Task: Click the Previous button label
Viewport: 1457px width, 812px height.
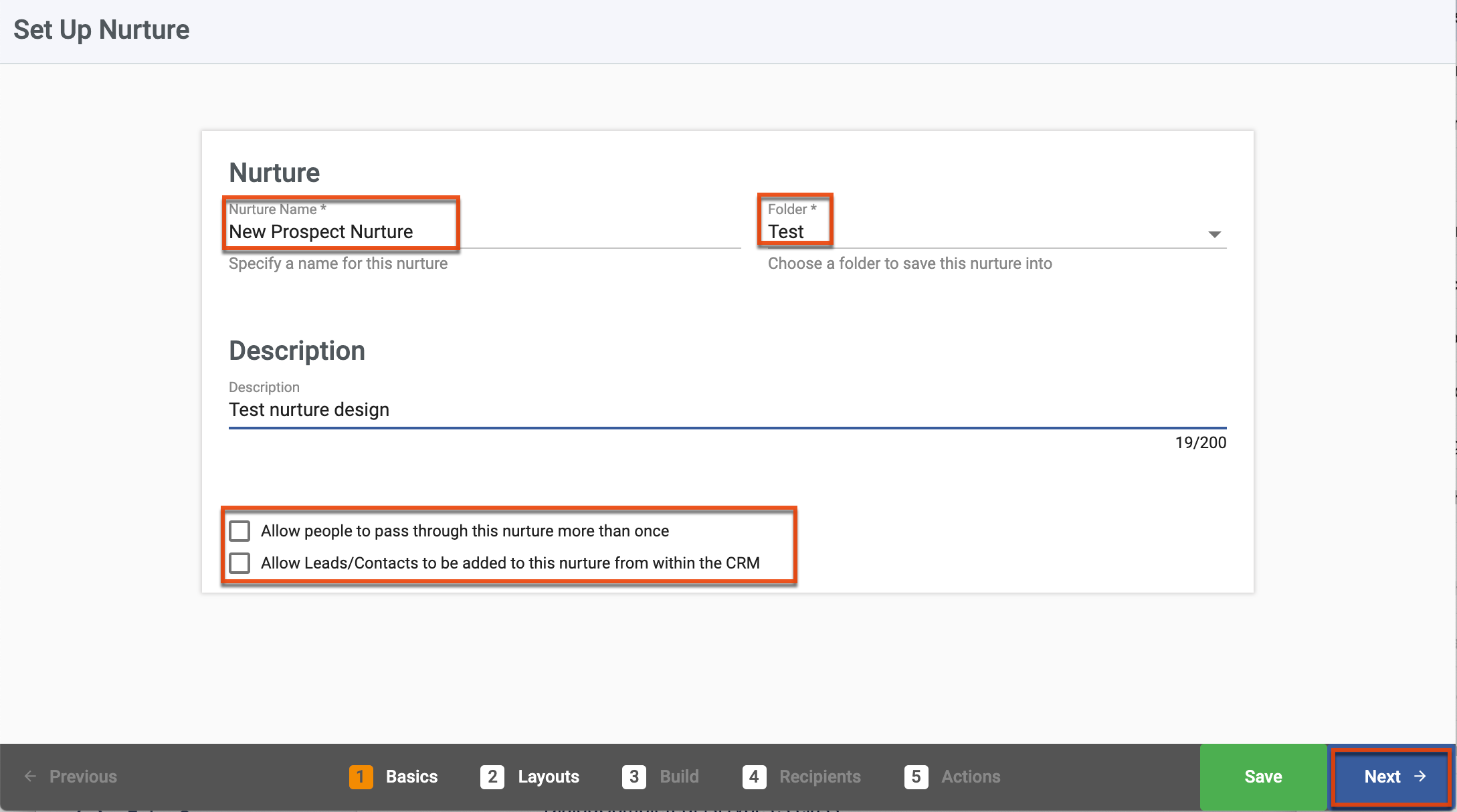Action: click(x=83, y=777)
